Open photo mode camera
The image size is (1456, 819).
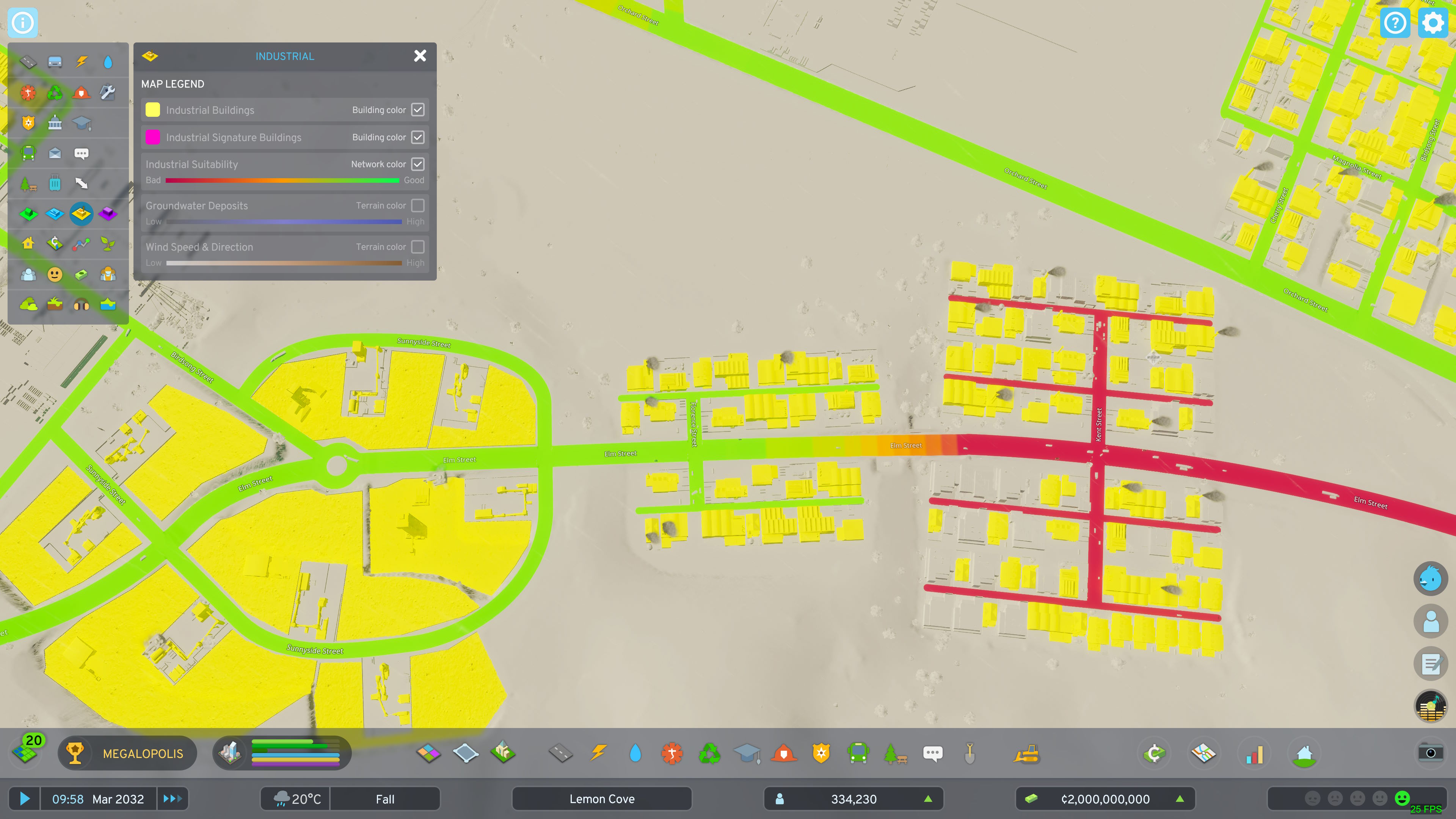[1430, 753]
